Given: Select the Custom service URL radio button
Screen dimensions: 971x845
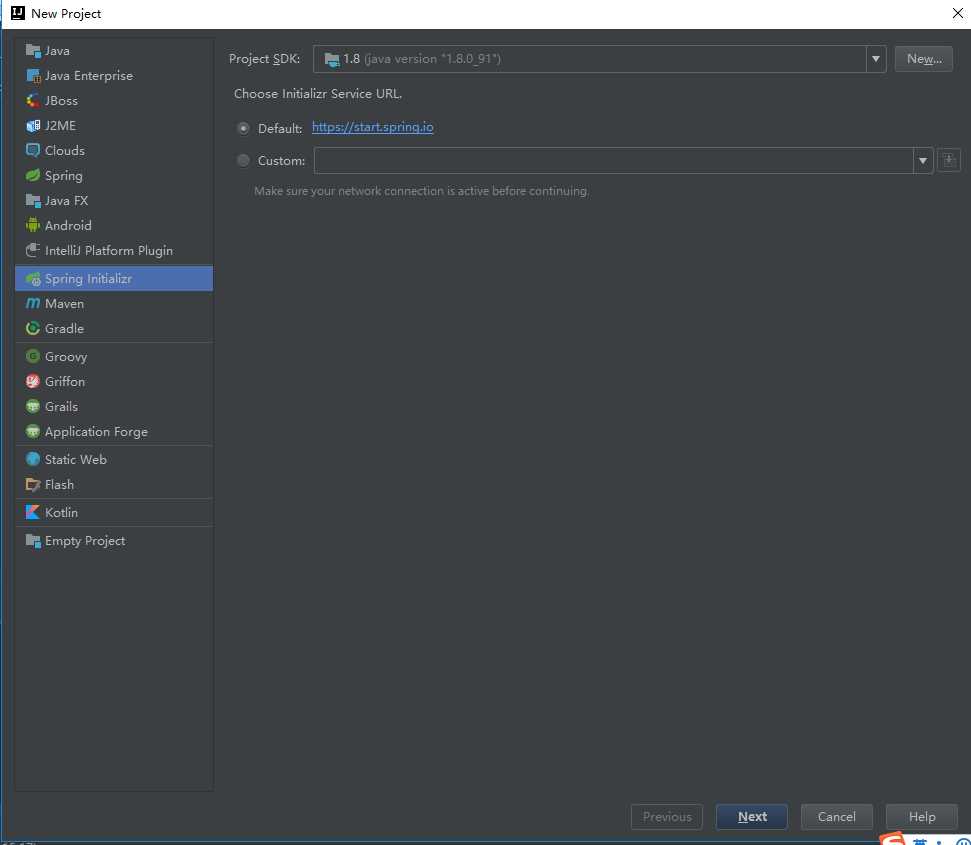Looking at the screenshot, I should pyautogui.click(x=243, y=160).
